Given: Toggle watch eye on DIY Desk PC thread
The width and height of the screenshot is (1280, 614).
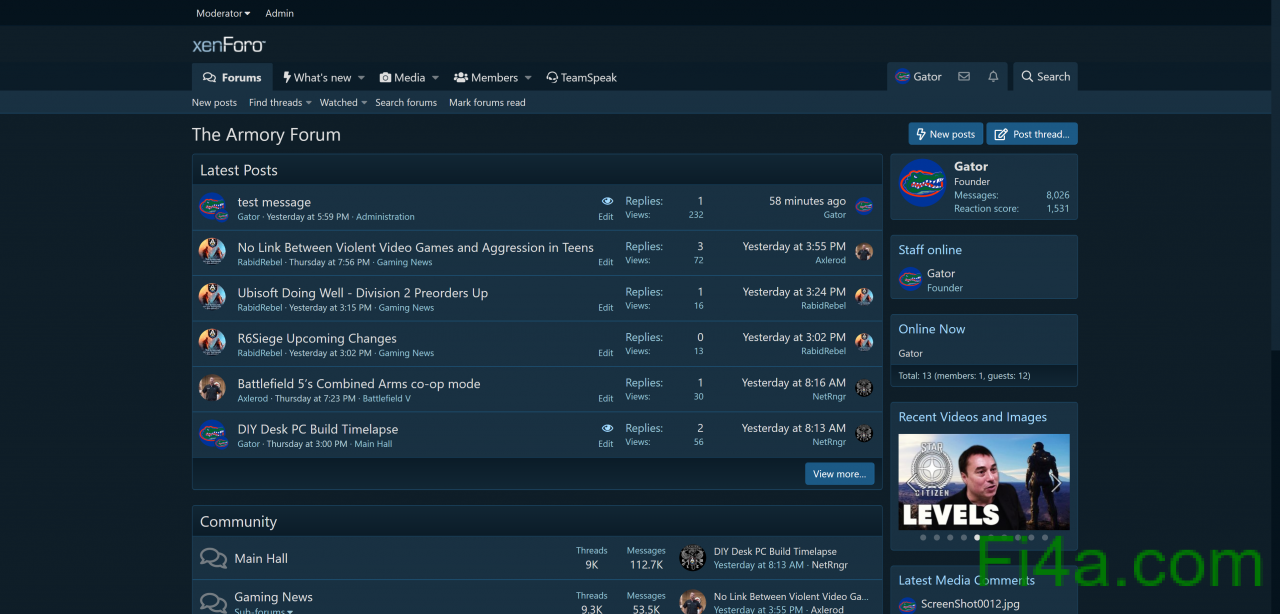Looking at the screenshot, I should pyautogui.click(x=607, y=428).
